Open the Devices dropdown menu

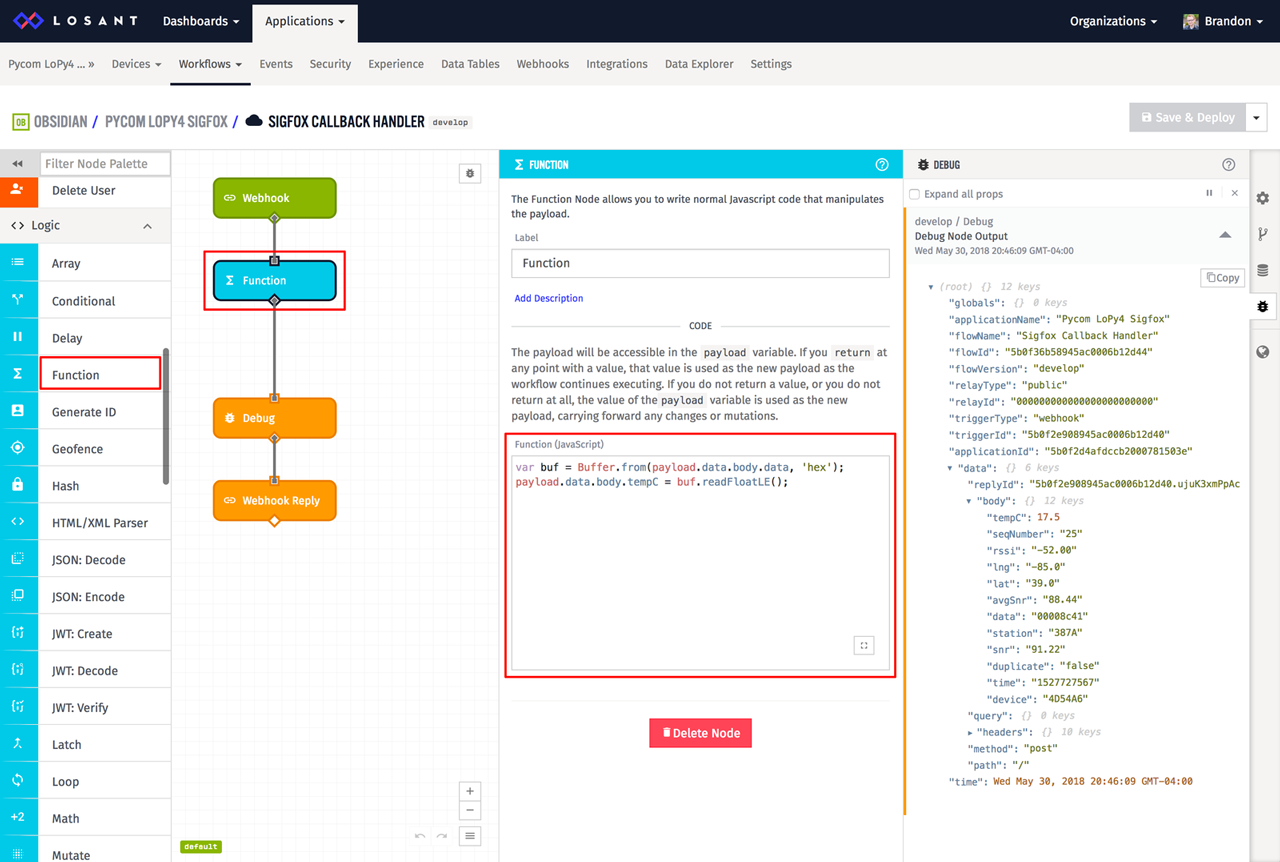pyautogui.click(x=136, y=64)
